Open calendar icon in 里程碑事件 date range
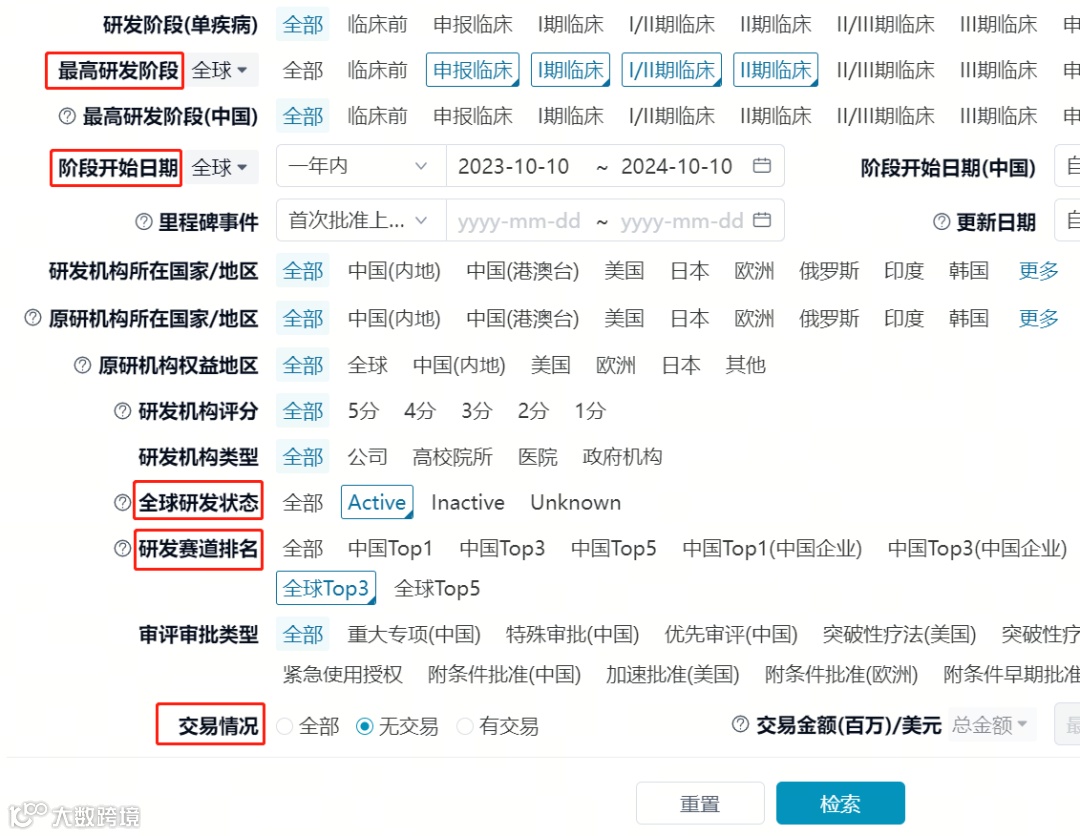1080x836 pixels. click(x=761, y=220)
